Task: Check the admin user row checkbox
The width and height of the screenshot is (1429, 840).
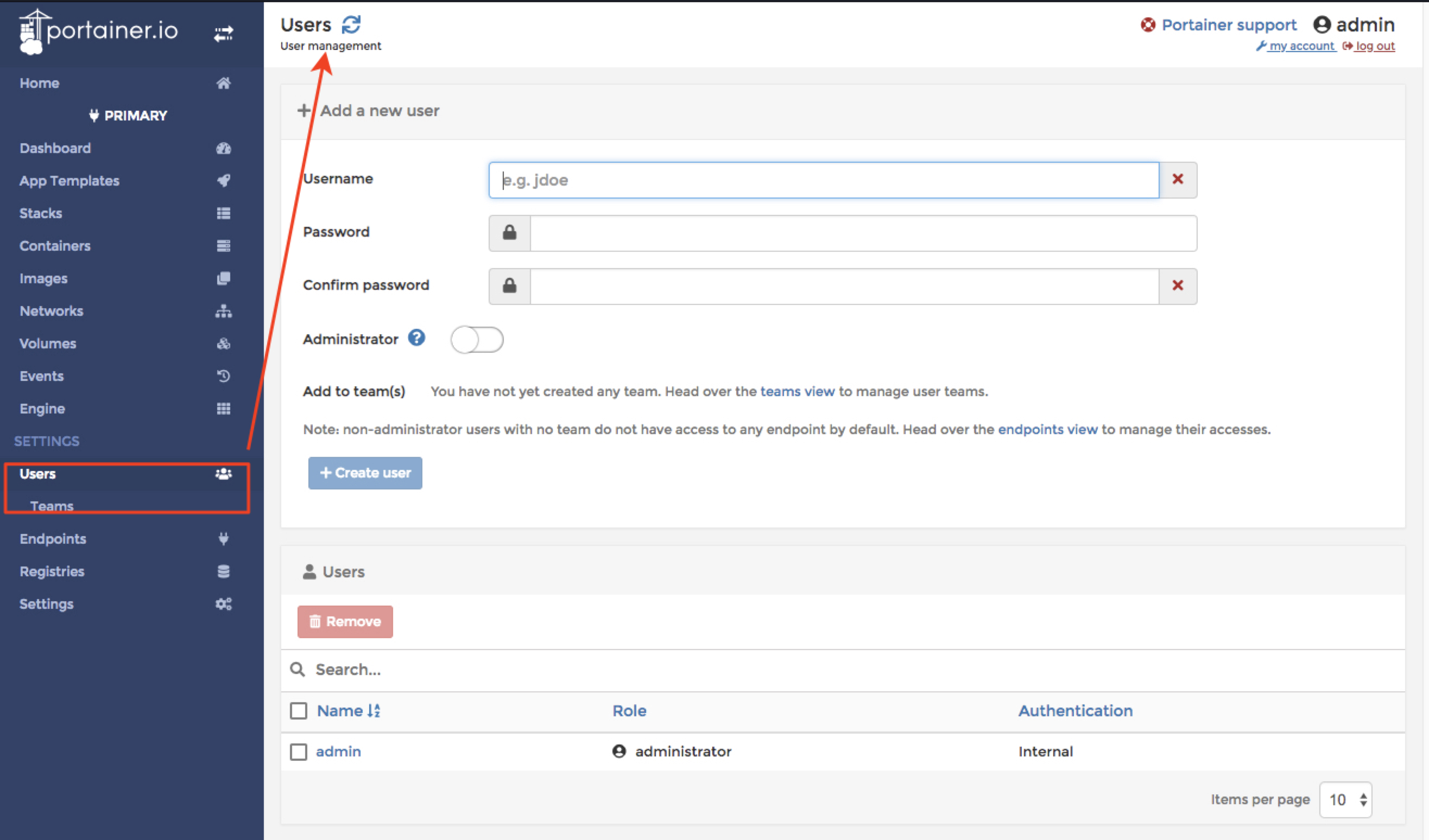Action: pyautogui.click(x=298, y=752)
